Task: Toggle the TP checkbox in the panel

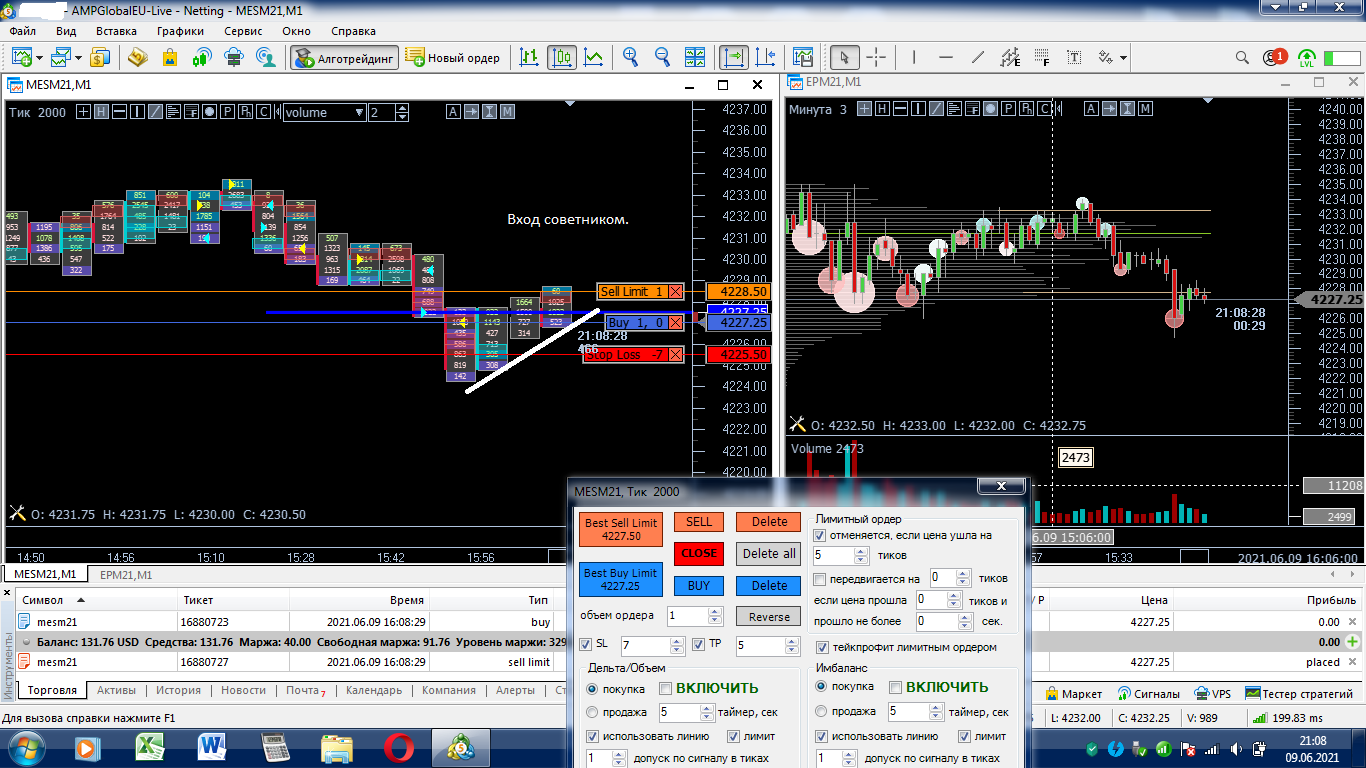Action: pyautogui.click(x=700, y=645)
